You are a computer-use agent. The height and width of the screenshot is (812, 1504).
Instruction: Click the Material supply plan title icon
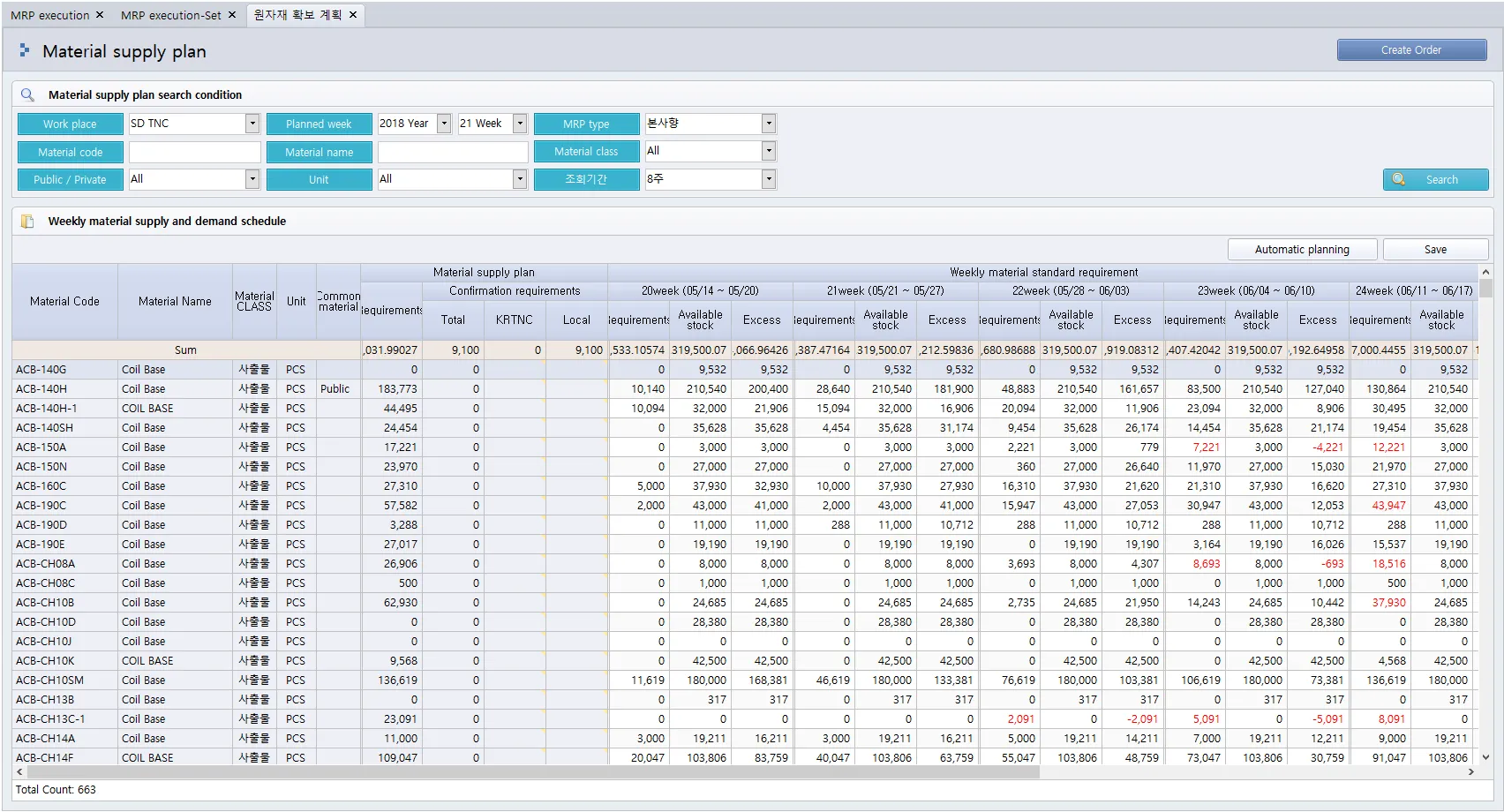pyautogui.click(x=25, y=51)
